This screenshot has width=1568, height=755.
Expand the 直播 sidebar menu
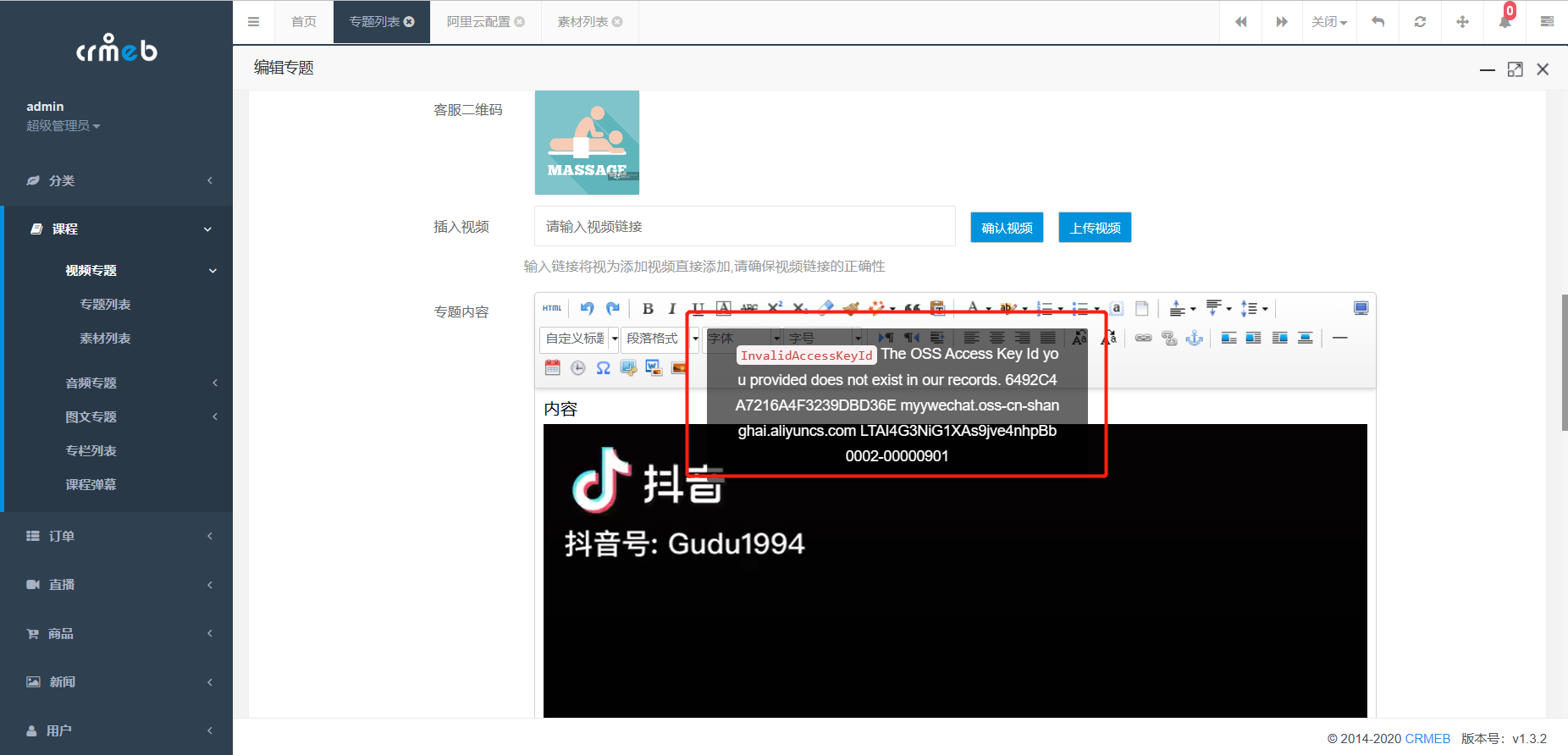pyautogui.click(x=117, y=585)
